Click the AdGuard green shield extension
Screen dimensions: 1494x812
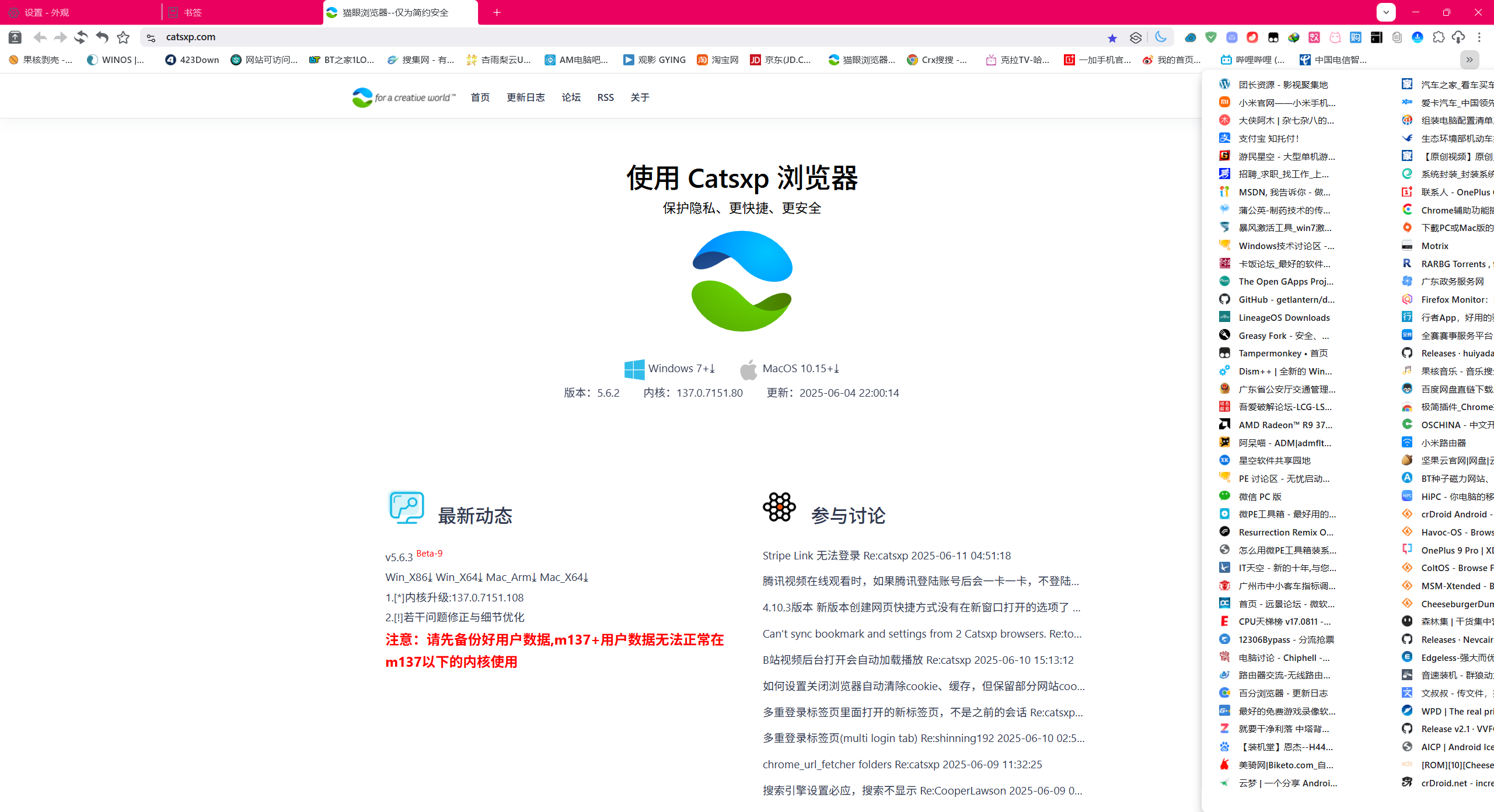pos(1211,37)
